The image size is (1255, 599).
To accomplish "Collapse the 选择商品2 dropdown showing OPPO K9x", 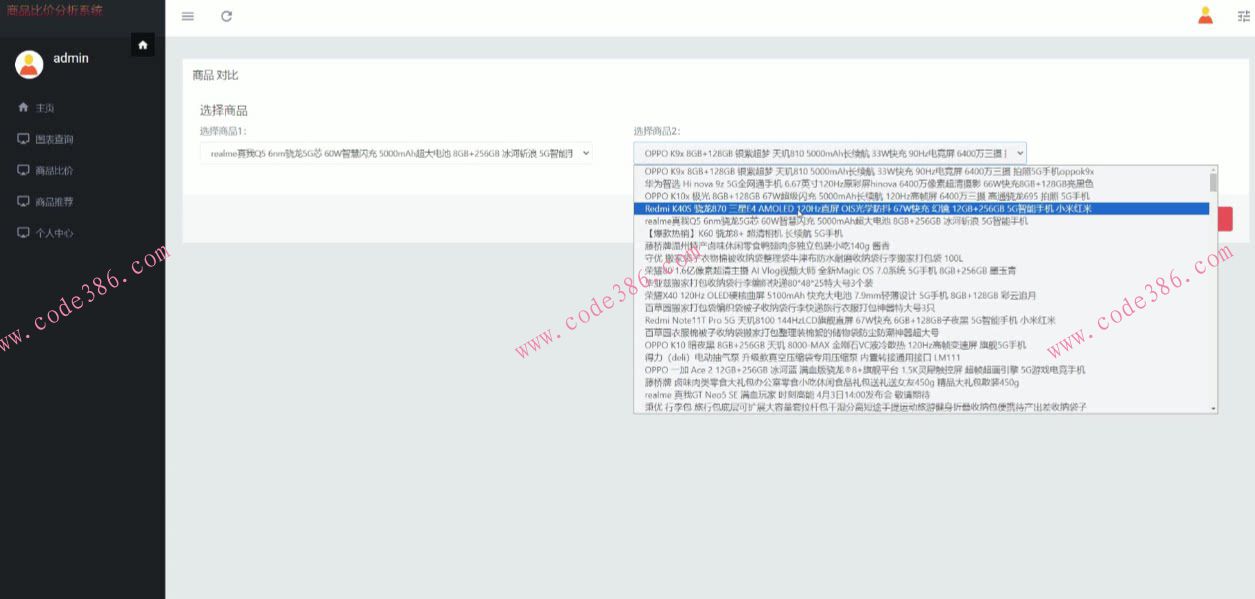I will tap(830, 153).
